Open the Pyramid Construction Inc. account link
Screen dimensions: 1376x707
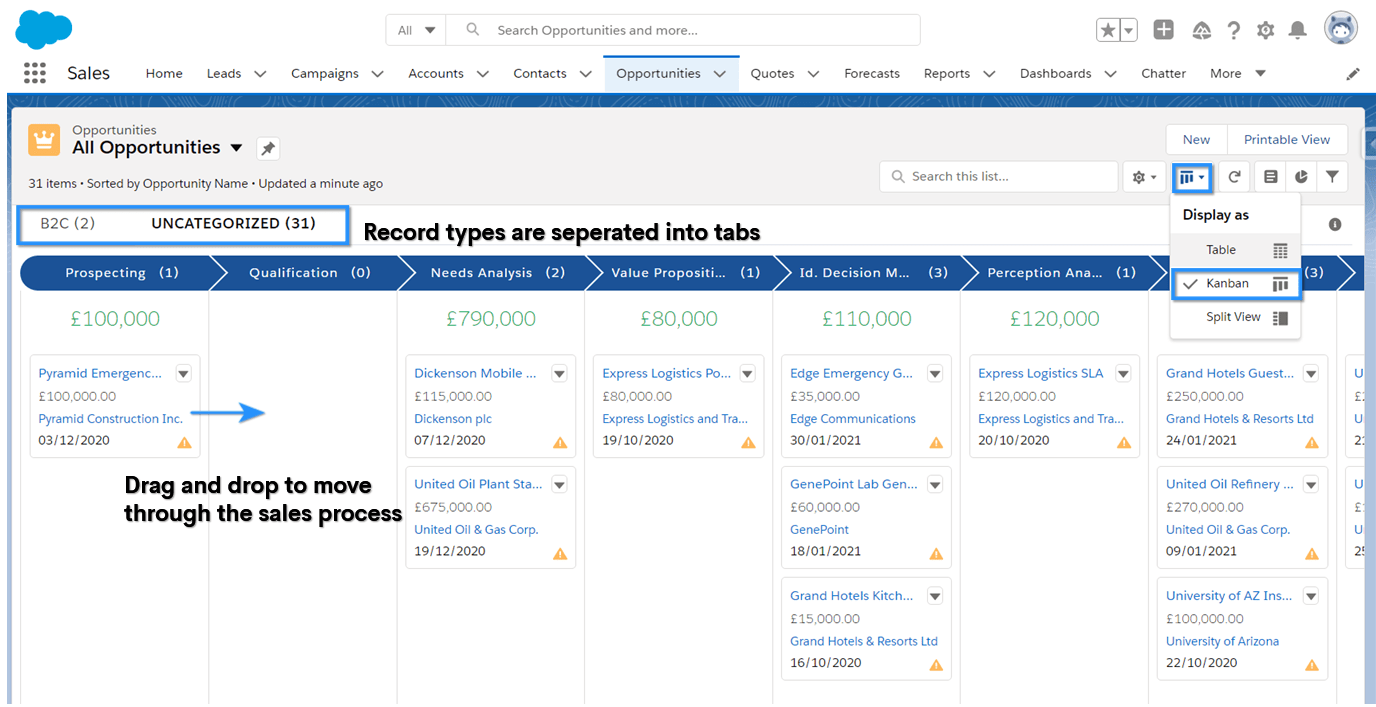[x=111, y=419]
